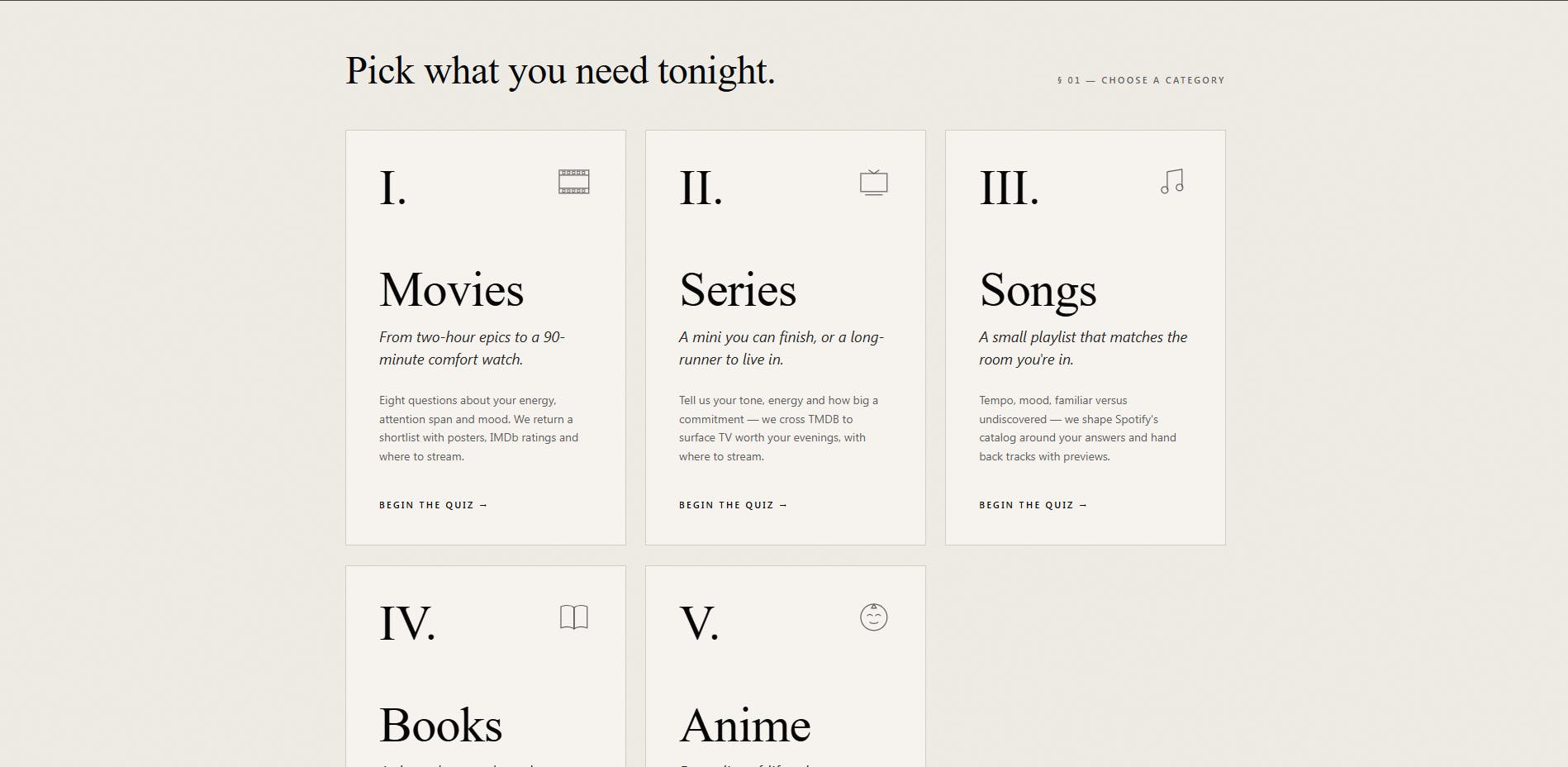
Task: Click the '§ 01 — CHOOSE A CATEGORY' label
Action: pyautogui.click(x=1141, y=80)
